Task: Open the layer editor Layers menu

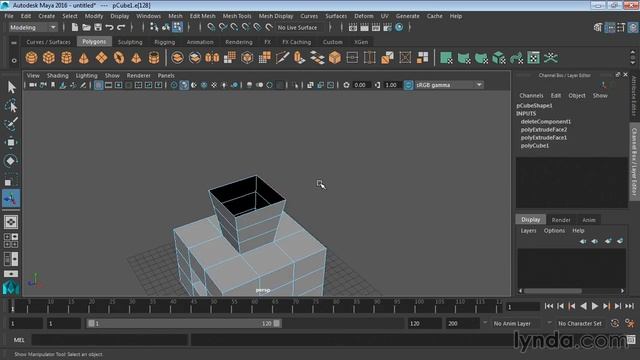Action: pos(528,231)
